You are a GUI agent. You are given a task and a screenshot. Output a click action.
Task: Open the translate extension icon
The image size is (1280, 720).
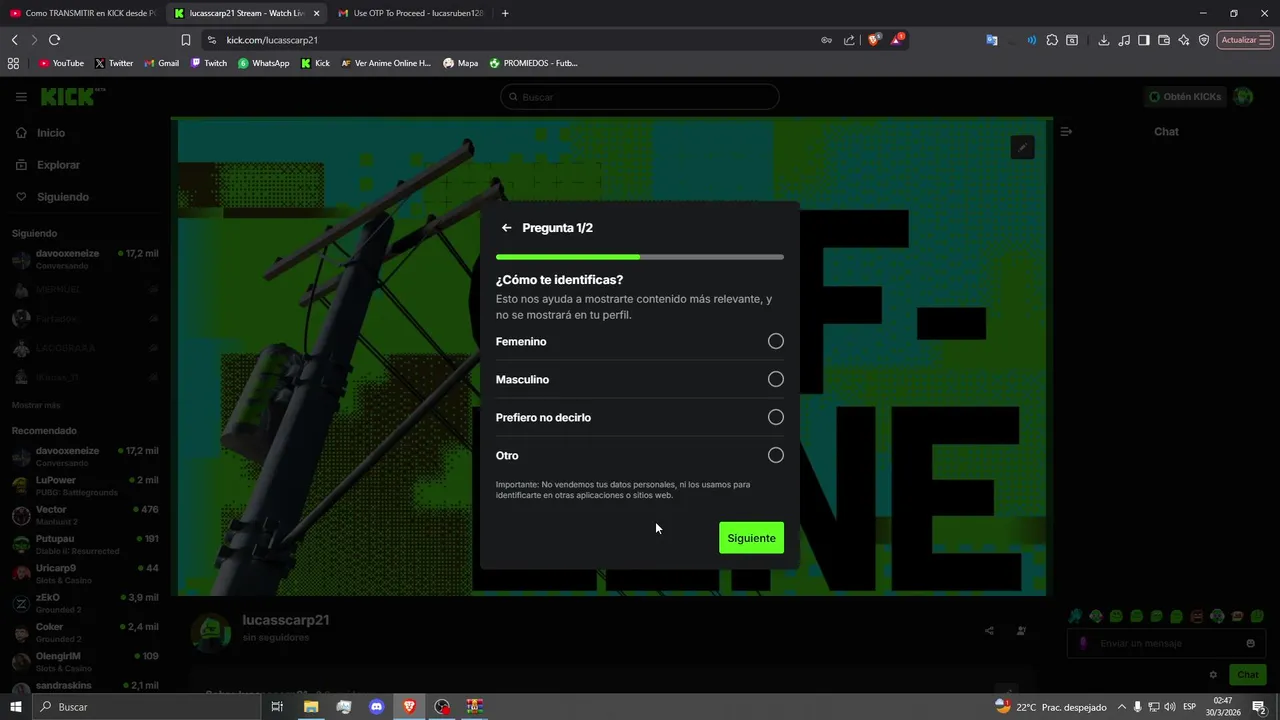click(x=992, y=40)
